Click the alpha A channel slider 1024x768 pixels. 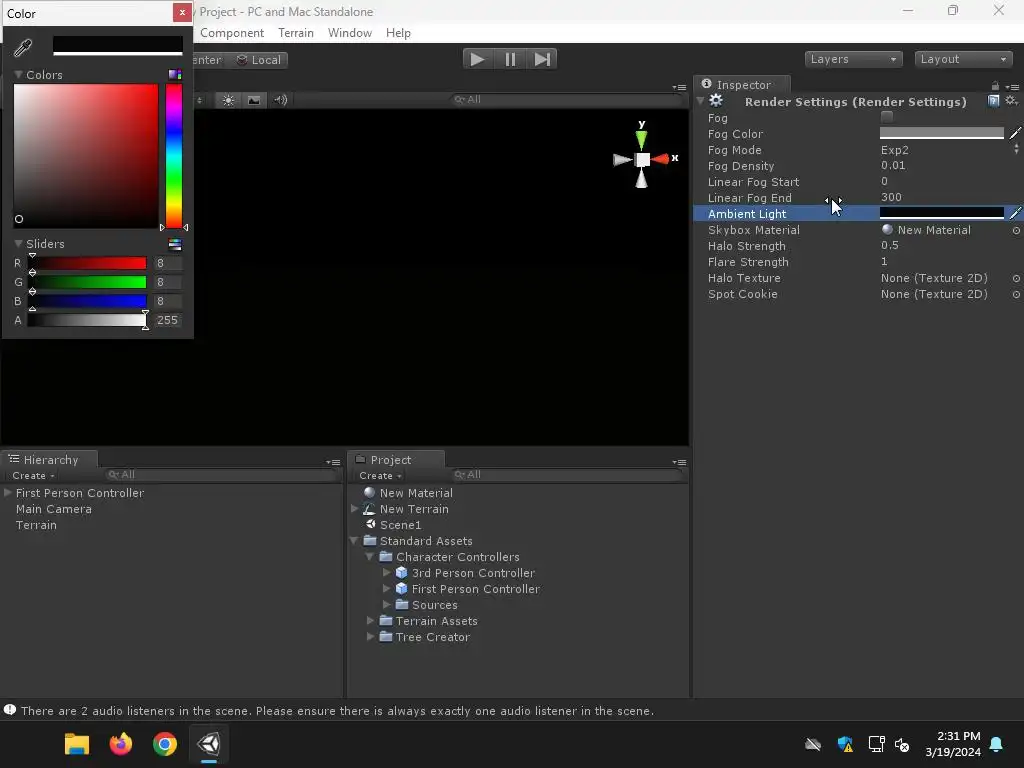point(87,320)
